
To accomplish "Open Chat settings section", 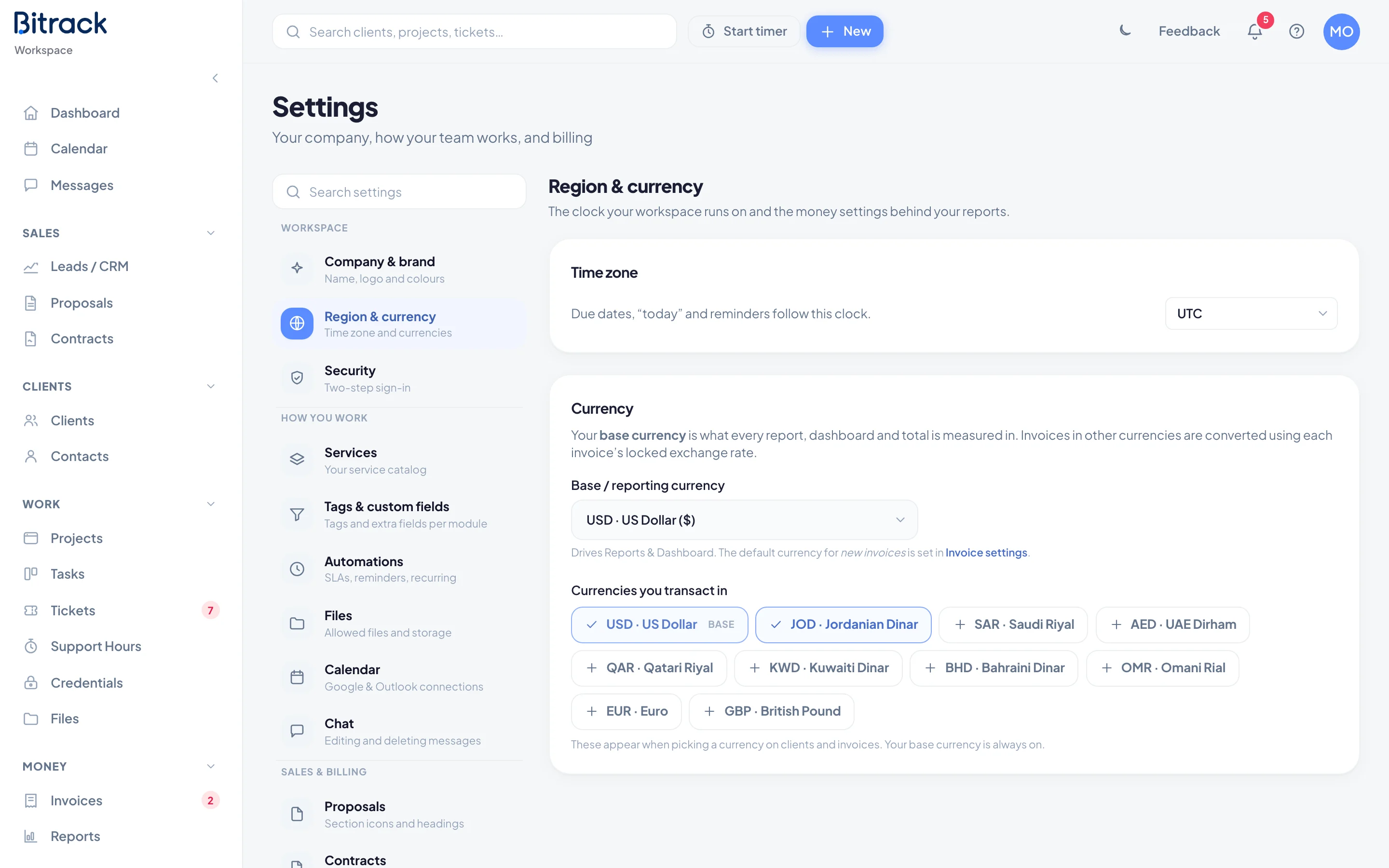I will (x=399, y=732).
